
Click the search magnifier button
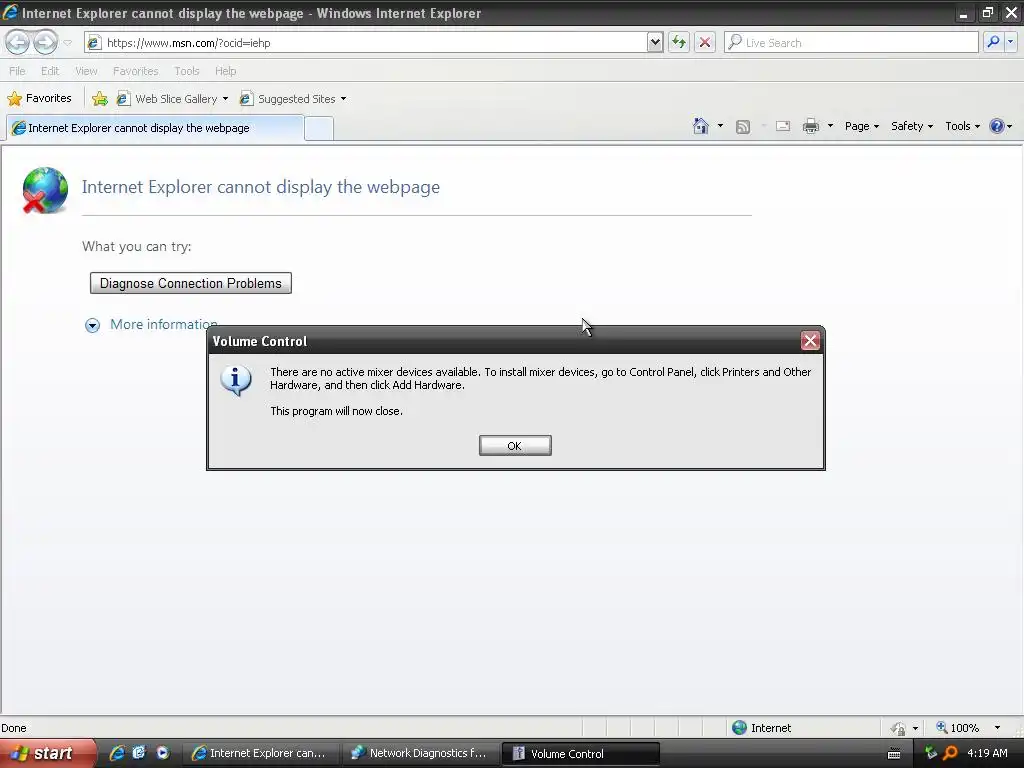point(993,42)
